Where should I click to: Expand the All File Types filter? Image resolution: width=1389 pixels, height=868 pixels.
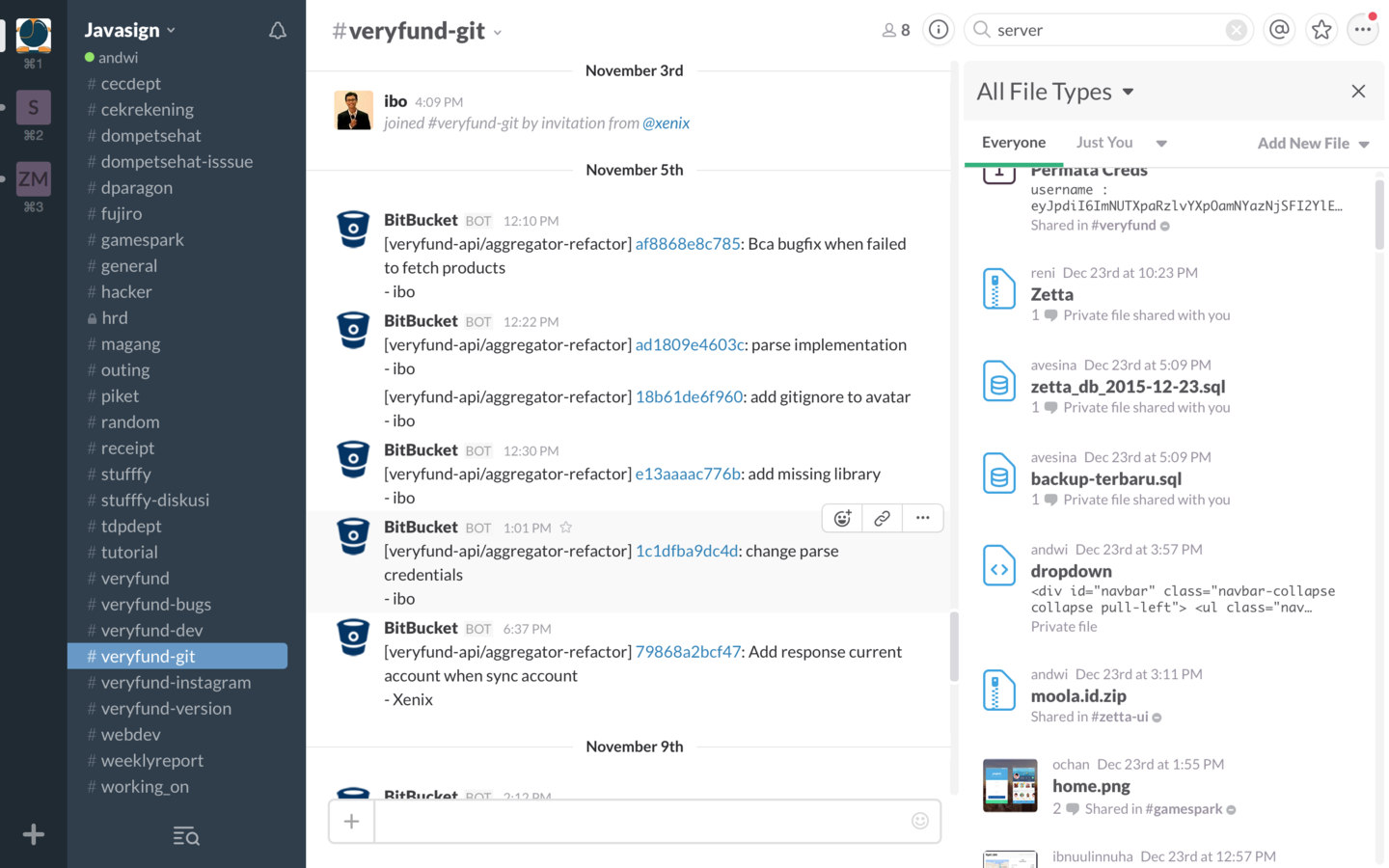tap(1055, 92)
